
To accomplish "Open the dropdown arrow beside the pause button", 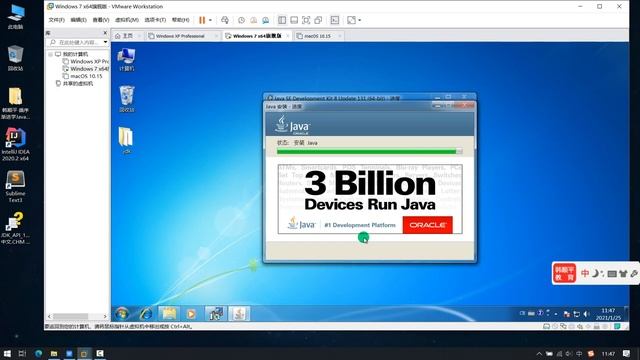I will click(x=210, y=20).
